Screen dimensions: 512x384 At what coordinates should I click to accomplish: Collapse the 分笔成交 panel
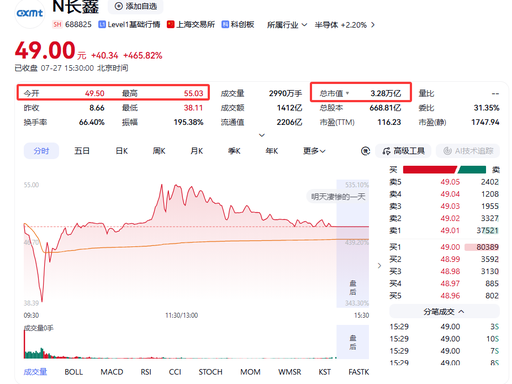point(444,312)
